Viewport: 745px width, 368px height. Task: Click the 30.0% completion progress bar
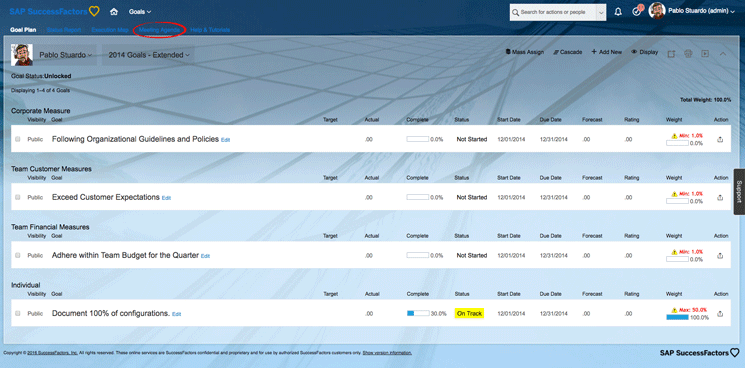coord(418,313)
